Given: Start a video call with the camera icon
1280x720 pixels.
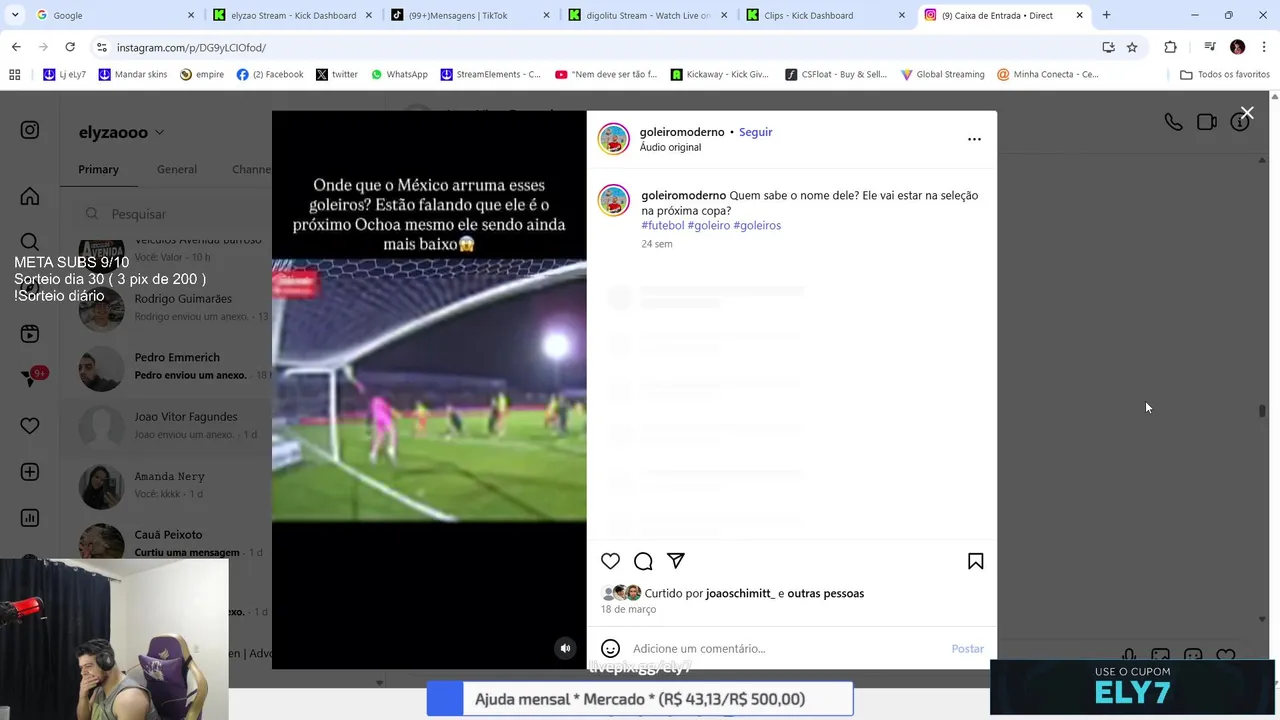Looking at the screenshot, I should click(1207, 122).
